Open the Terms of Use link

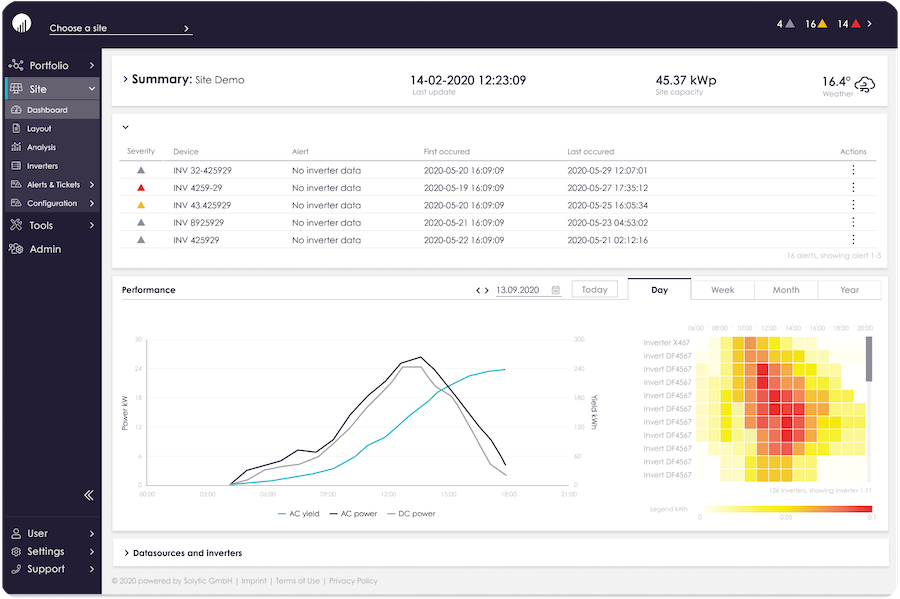(297, 581)
